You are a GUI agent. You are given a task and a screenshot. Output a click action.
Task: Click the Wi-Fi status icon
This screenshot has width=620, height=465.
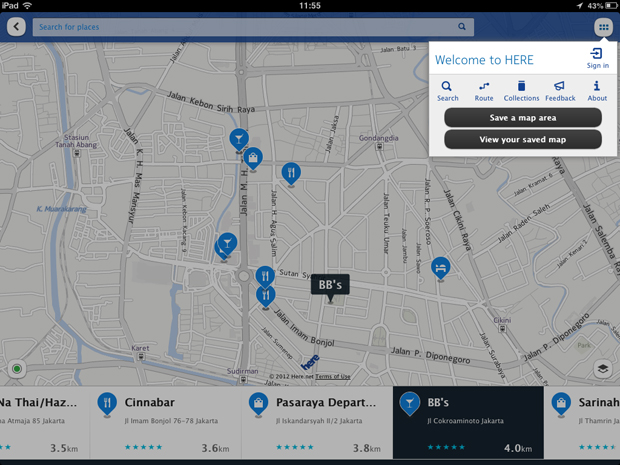[x=27, y=6]
